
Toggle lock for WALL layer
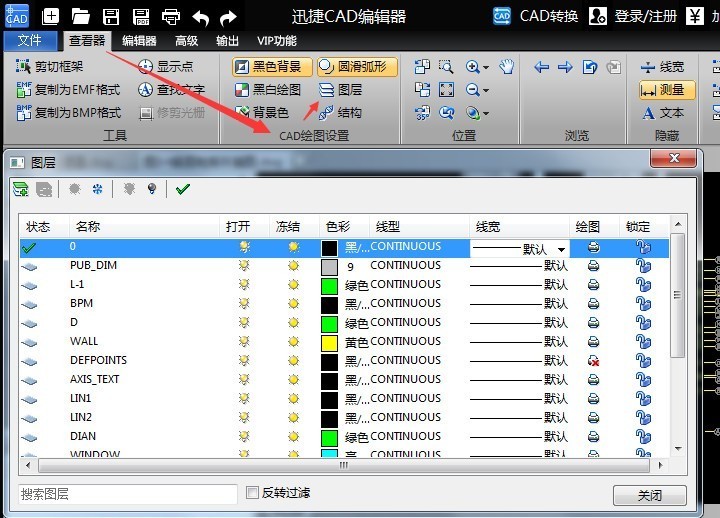(x=643, y=342)
